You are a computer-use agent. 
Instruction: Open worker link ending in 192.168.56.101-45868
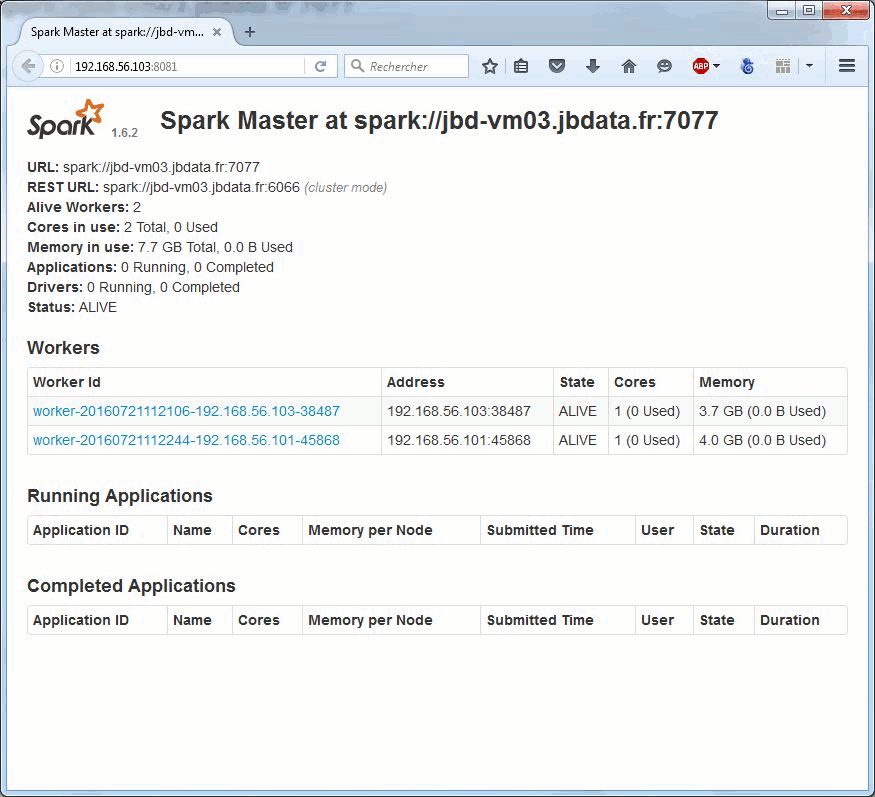(186, 440)
